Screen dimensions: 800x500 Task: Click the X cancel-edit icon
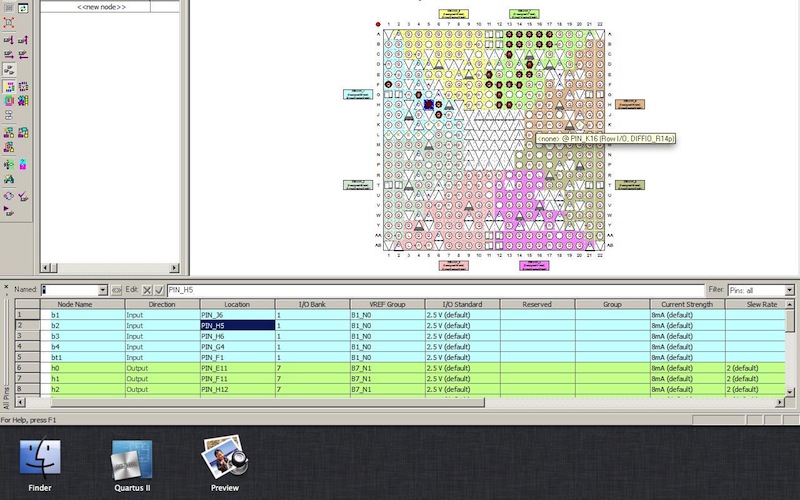click(x=147, y=289)
